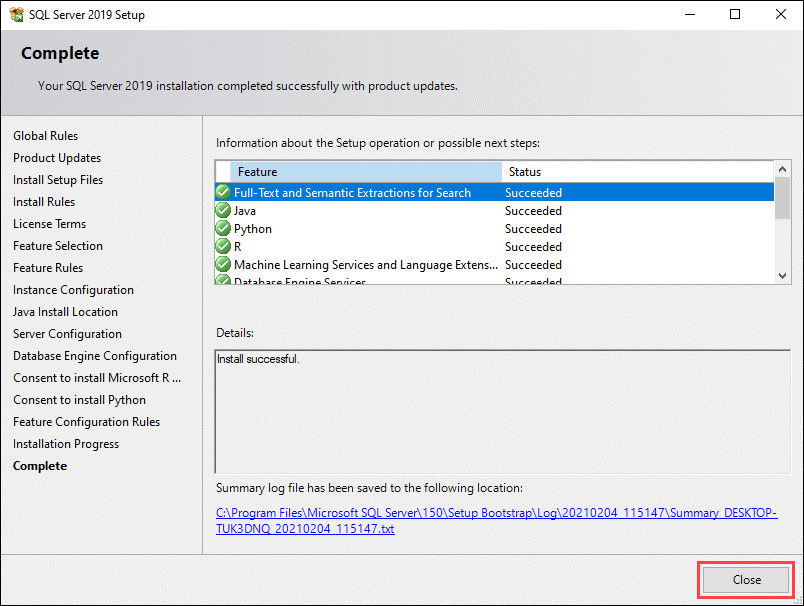This screenshot has width=804, height=606.
Task: Click the green checkmark next to Java
Action: pos(223,211)
